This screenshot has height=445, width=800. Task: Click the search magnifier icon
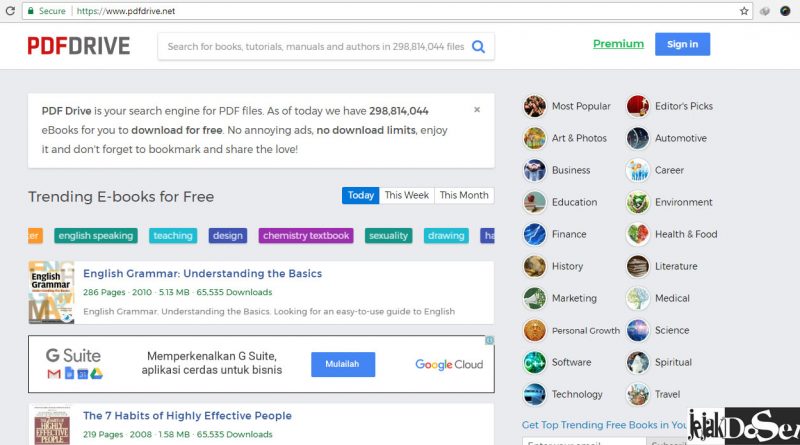coord(478,47)
